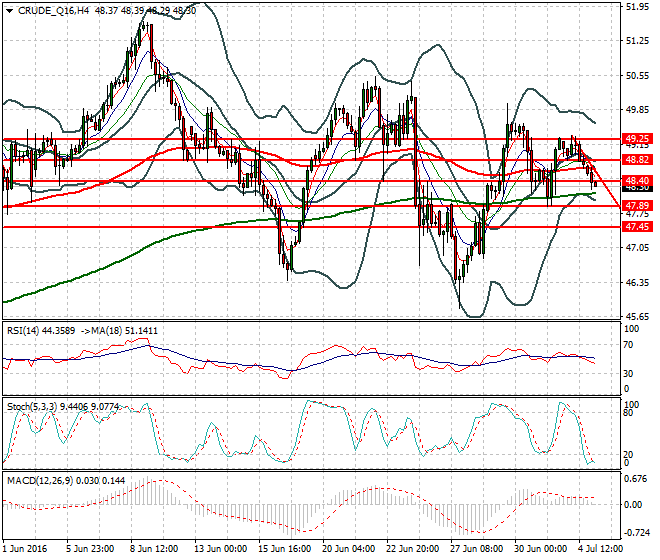660x560 pixels.
Task: Select the 15 Jun 16:00 time label
Action: point(284,549)
